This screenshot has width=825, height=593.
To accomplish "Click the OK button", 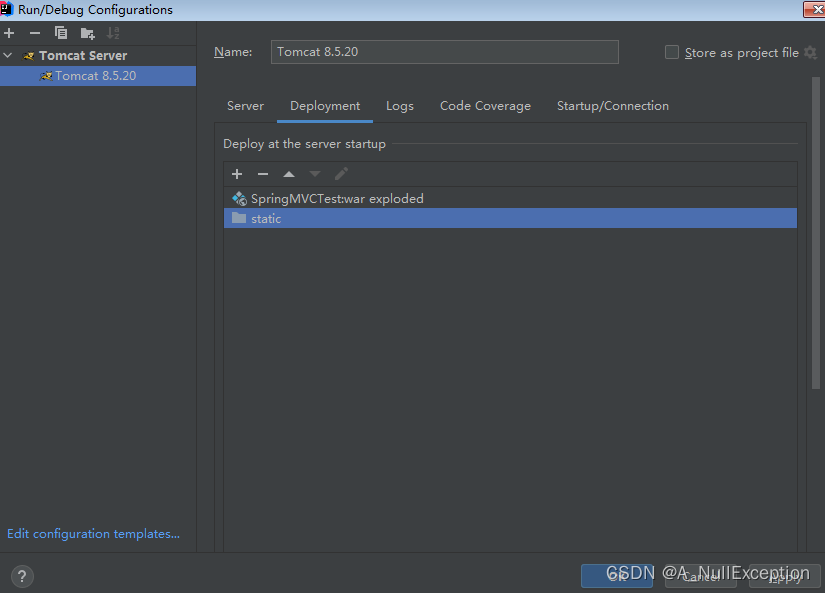I will click(617, 576).
